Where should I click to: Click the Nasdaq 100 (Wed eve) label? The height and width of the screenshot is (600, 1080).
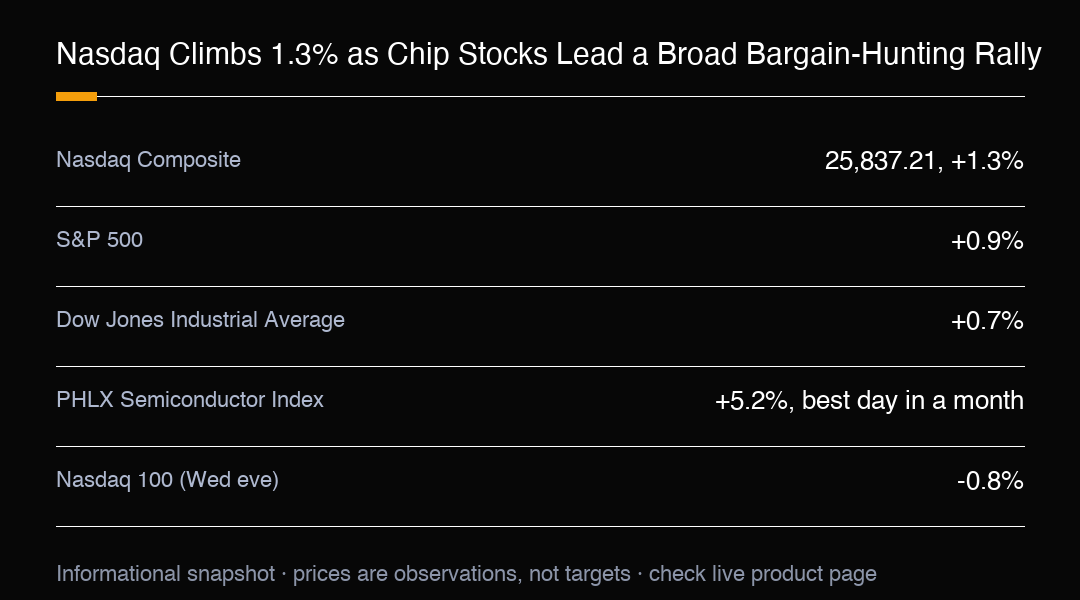167,479
